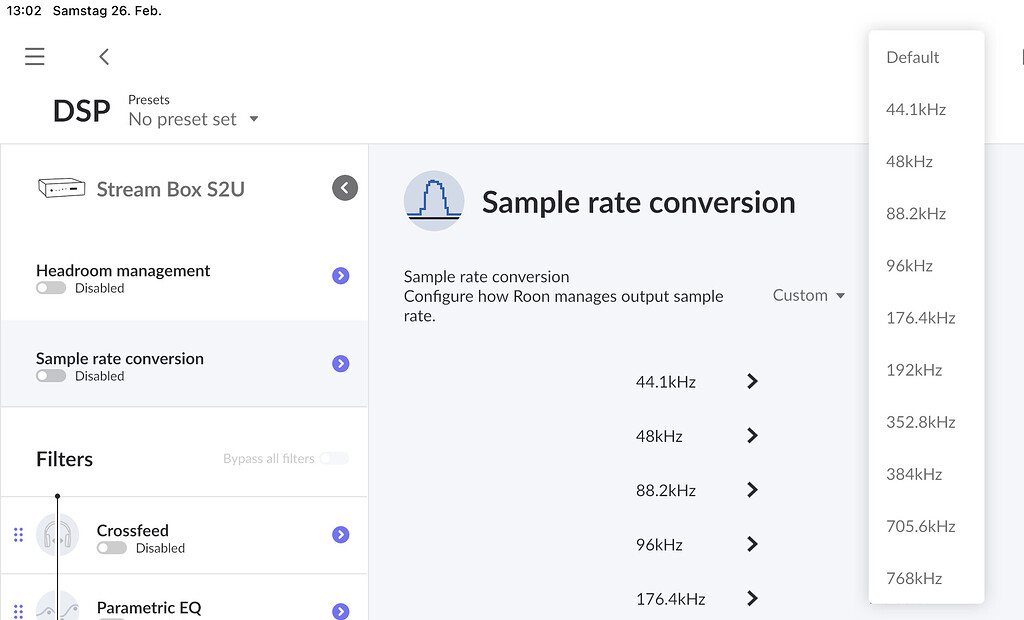Open the Presets dropdown

(x=193, y=119)
